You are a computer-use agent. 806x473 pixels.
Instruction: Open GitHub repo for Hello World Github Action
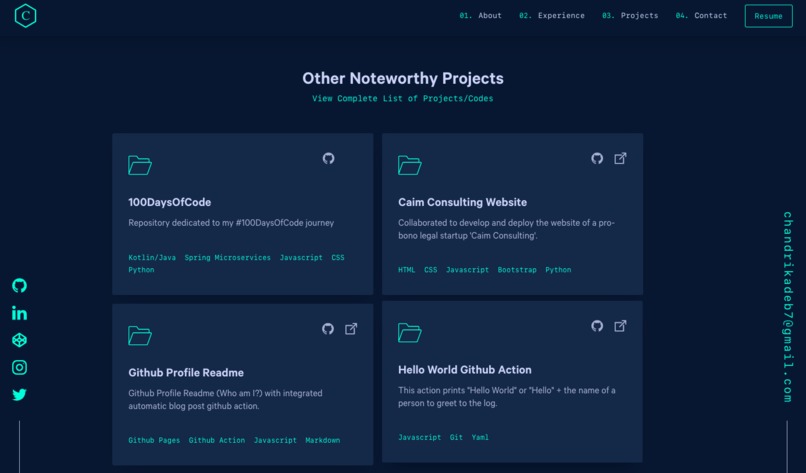click(x=597, y=326)
